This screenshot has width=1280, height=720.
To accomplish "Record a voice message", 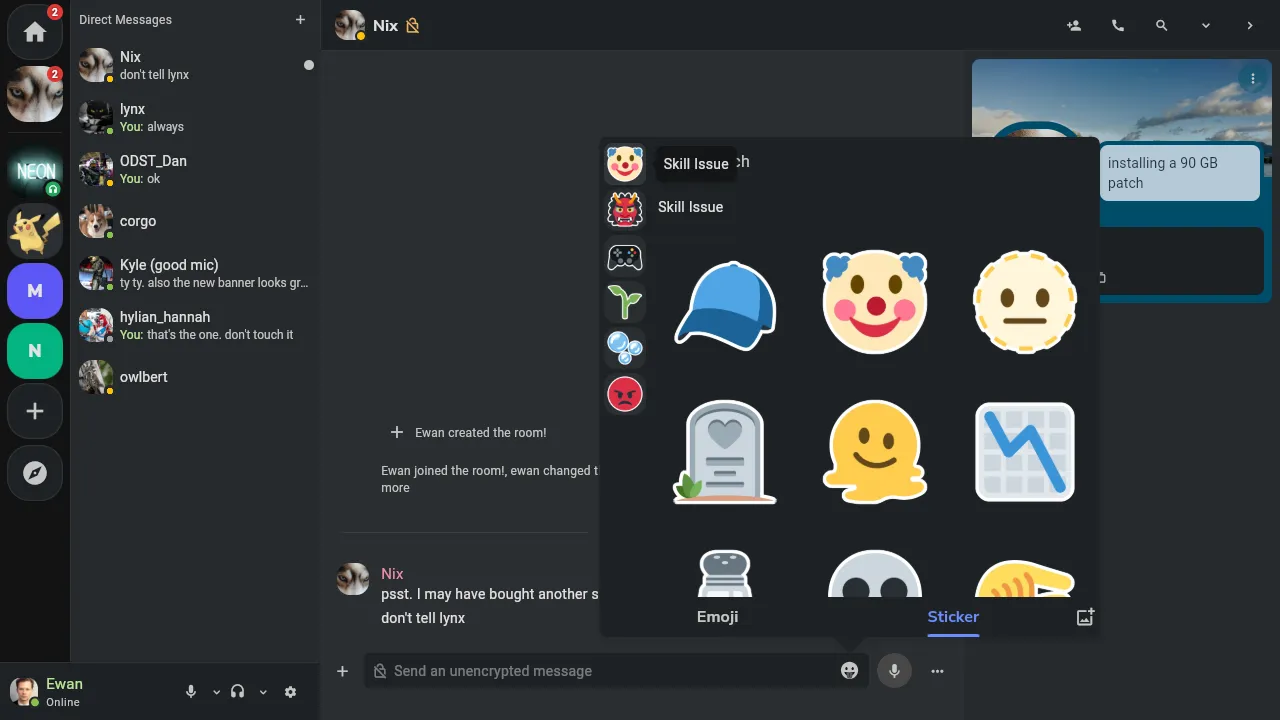I will [894, 671].
